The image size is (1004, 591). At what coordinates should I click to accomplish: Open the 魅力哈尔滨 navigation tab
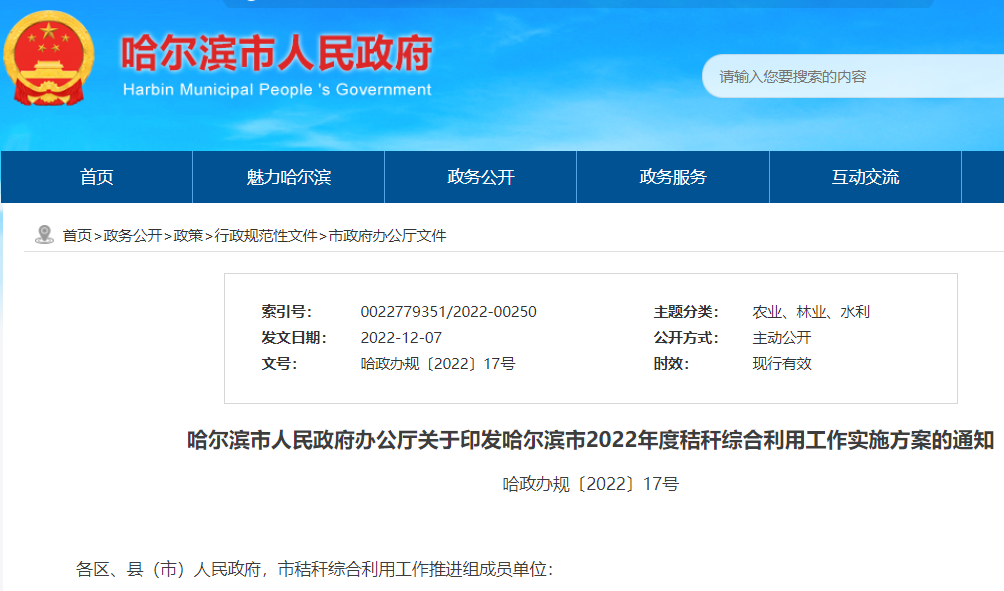[x=288, y=177]
